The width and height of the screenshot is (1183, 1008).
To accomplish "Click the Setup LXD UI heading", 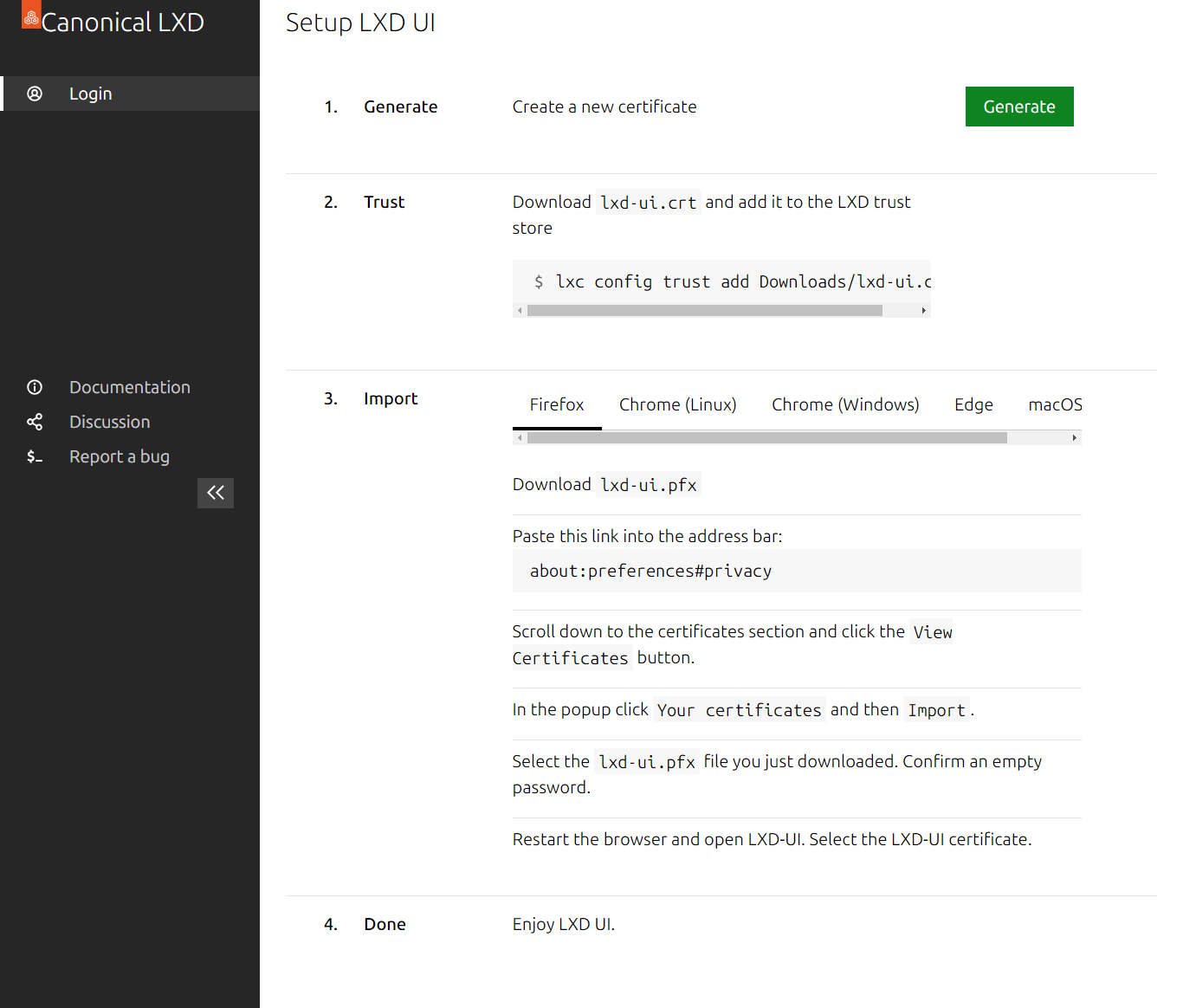I will [x=360, y=23].
